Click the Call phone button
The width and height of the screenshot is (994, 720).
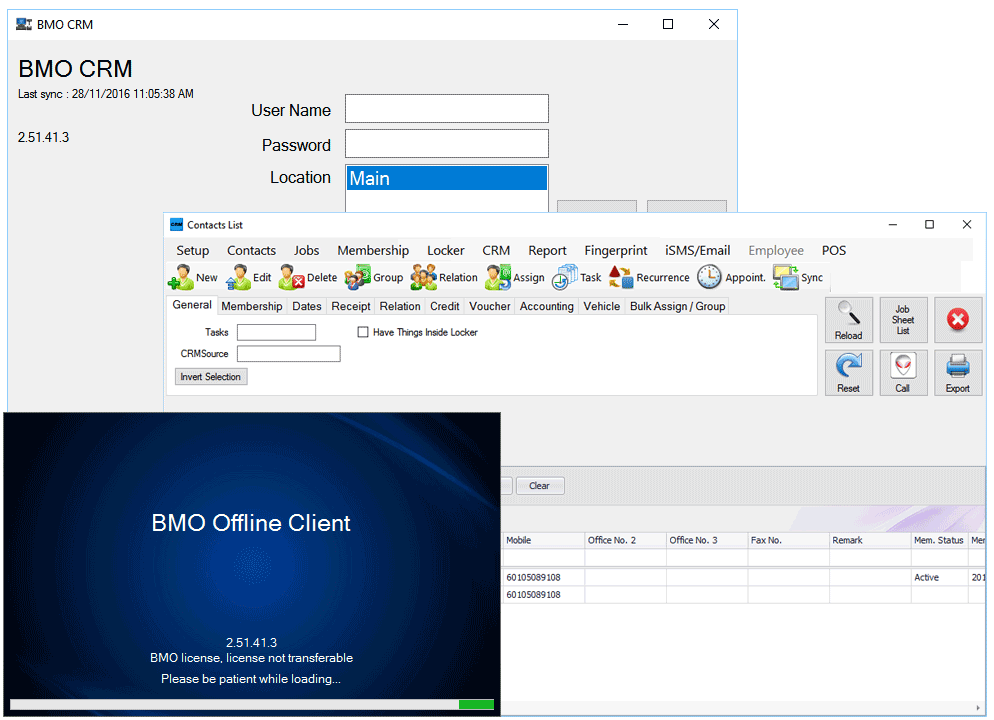pos(903,373)
